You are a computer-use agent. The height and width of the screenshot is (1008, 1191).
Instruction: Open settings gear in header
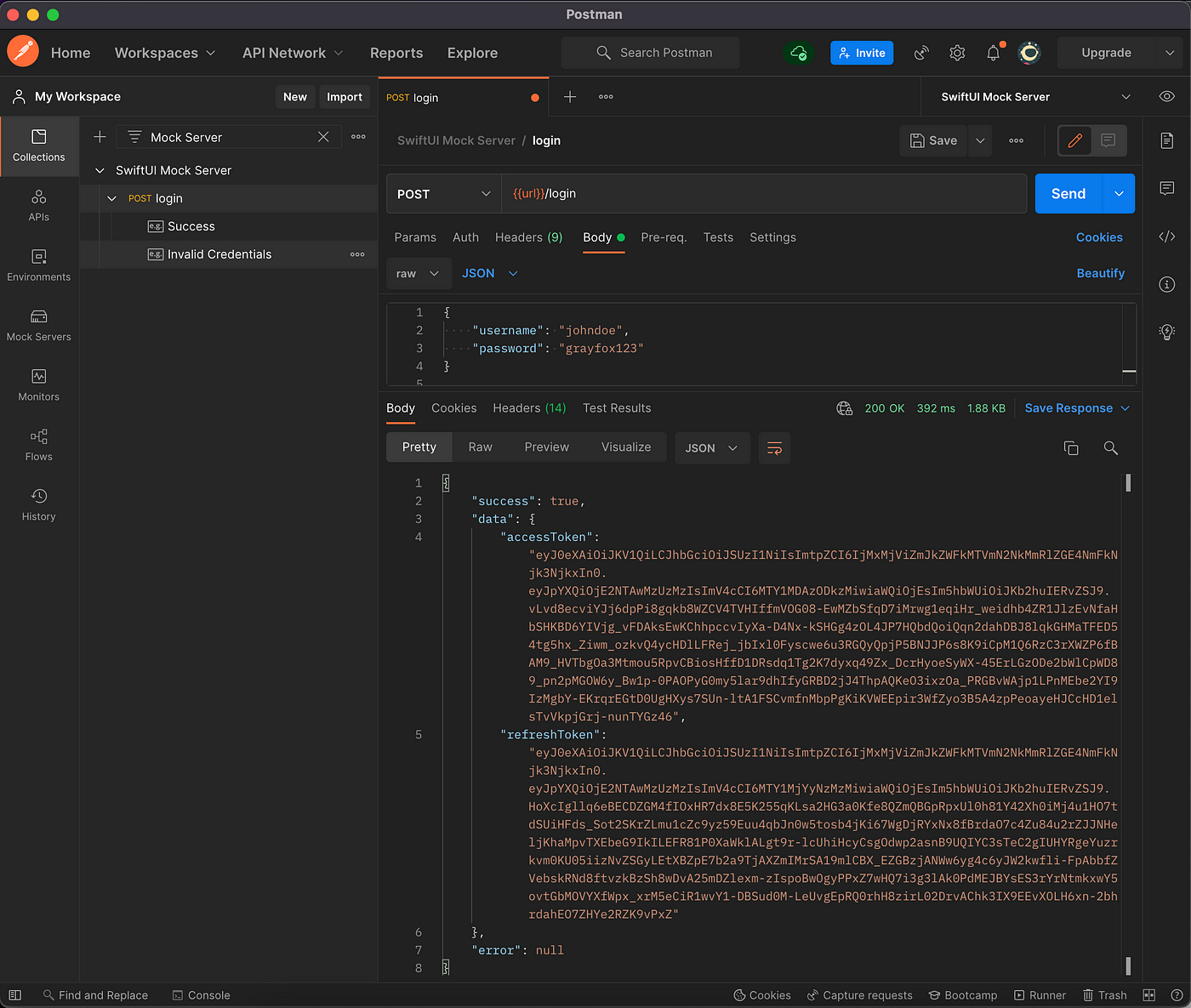pos(957,53)
